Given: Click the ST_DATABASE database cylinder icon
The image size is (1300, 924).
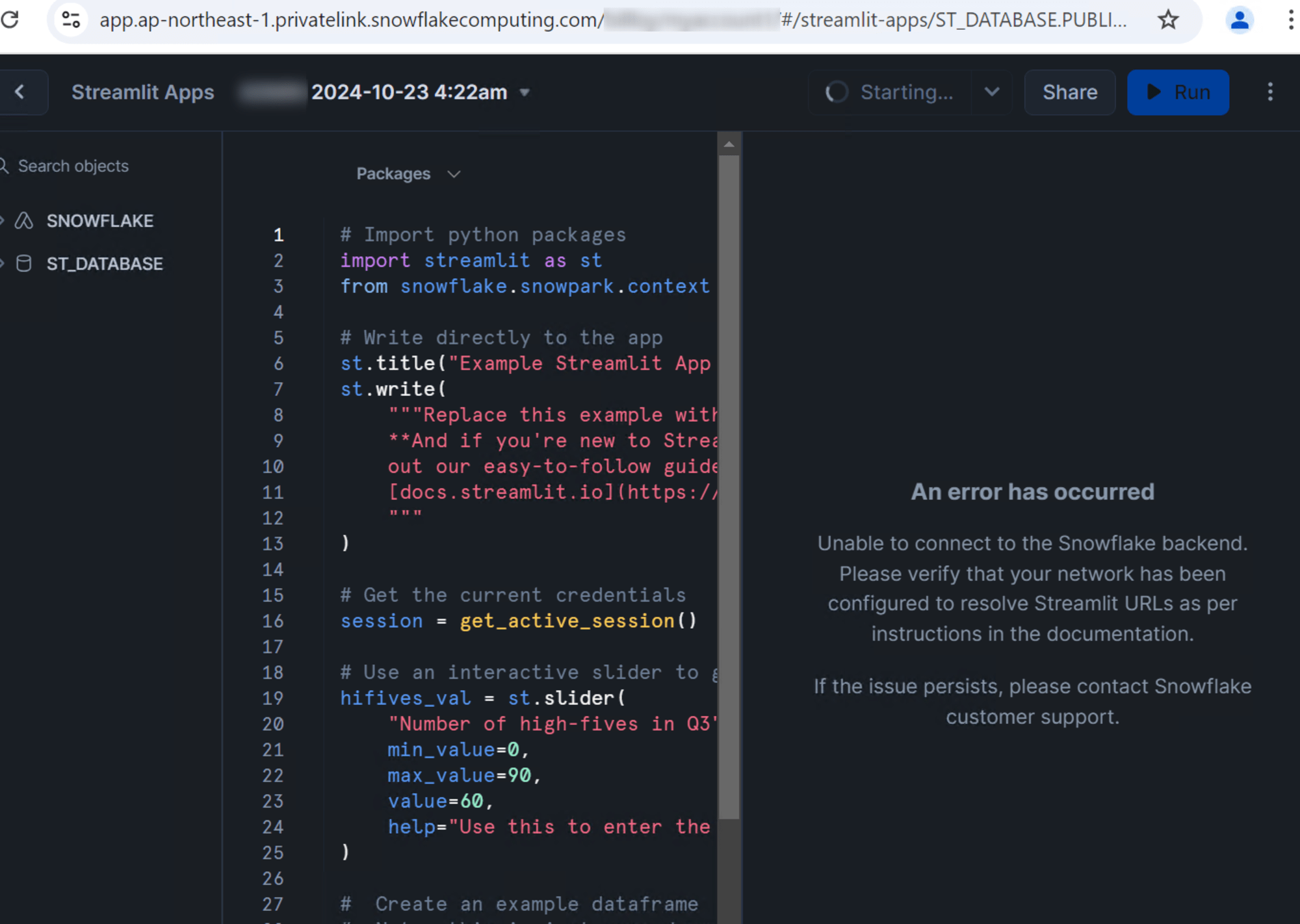Looking at the screenshot, I should click(24, 264).
